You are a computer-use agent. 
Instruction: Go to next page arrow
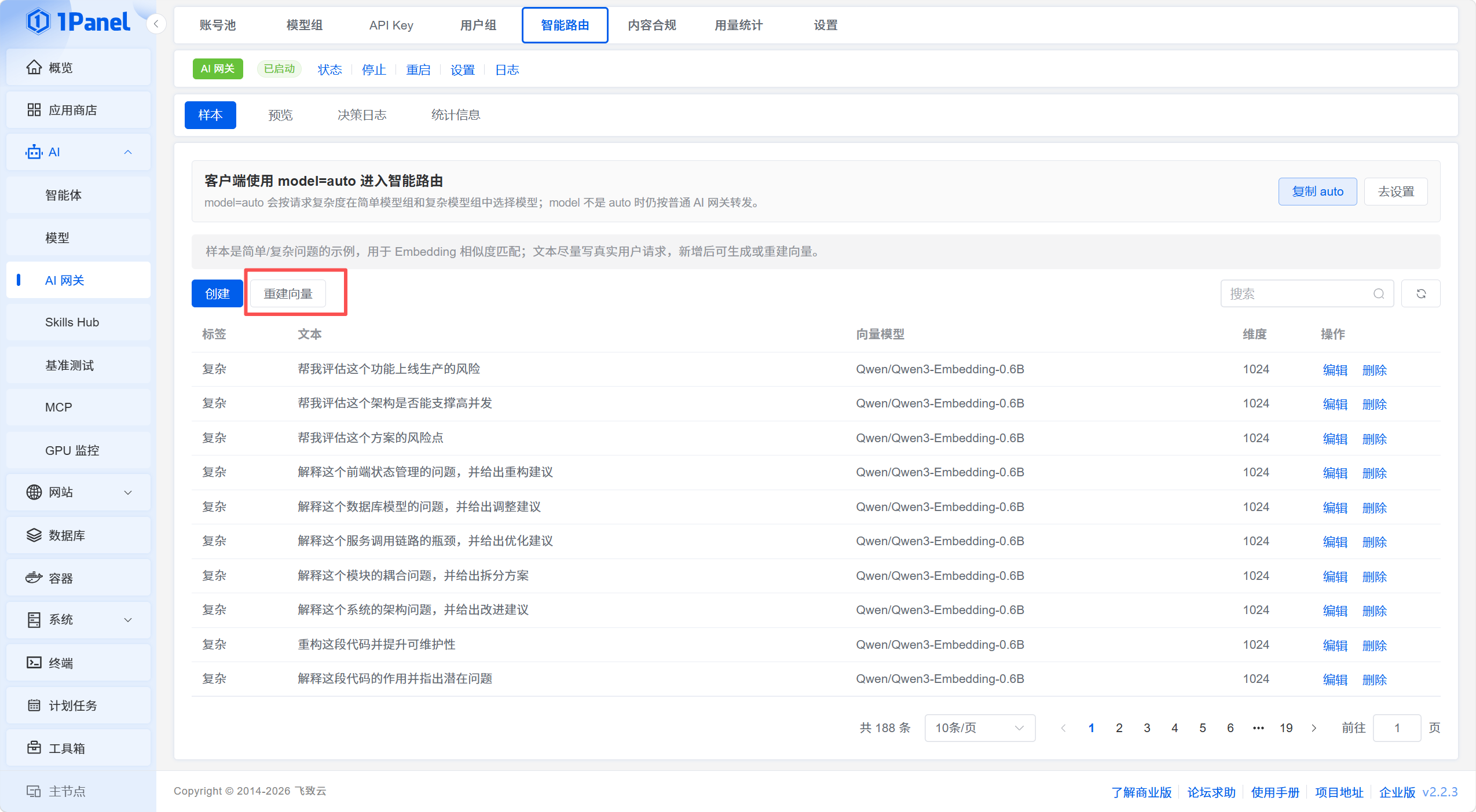1314,728
